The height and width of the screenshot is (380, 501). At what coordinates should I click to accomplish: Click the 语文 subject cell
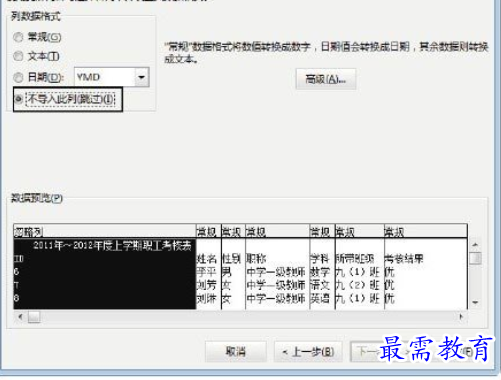point(320,285)
